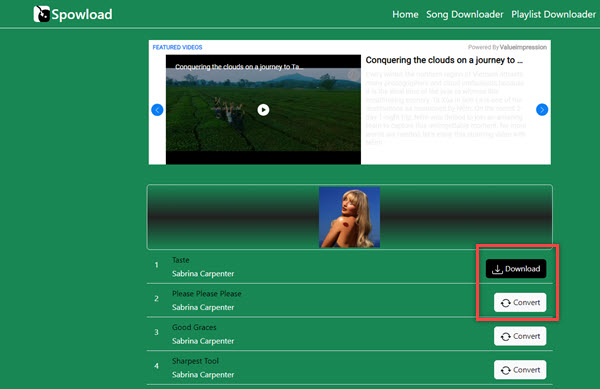Convert the Good Graces track
Screen dimensions: 600x389
point(520,336)
